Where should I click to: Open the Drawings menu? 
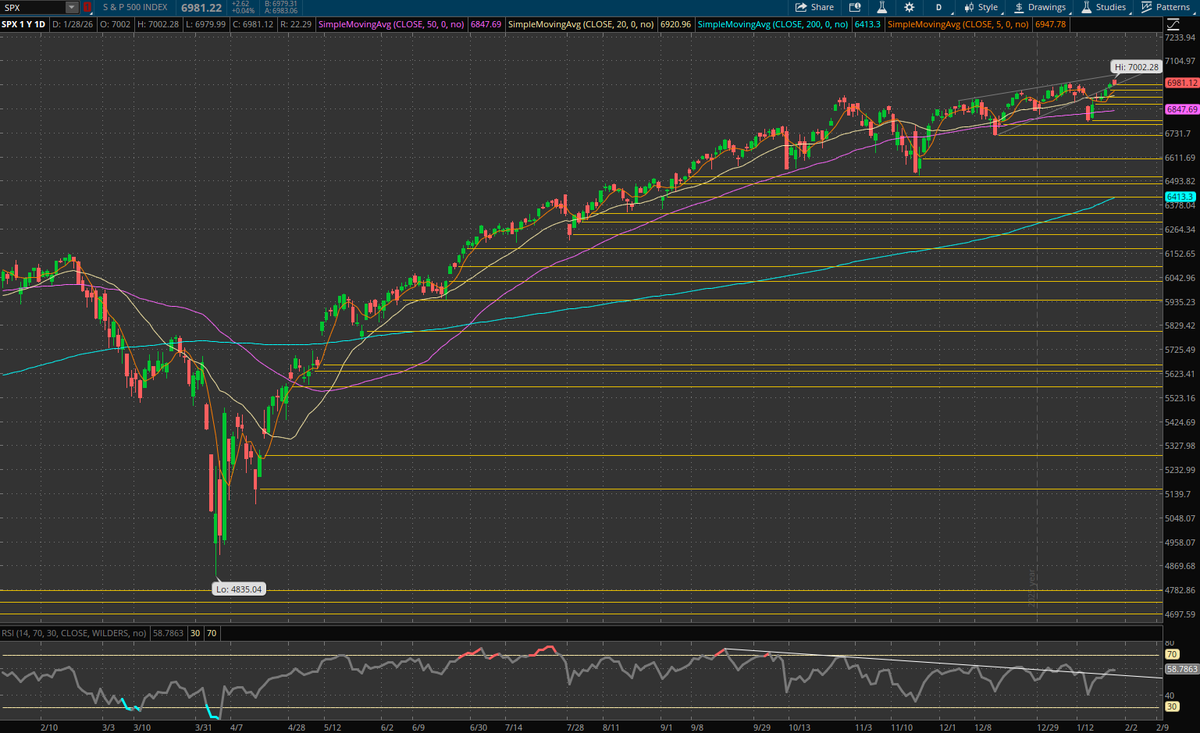1041,7
